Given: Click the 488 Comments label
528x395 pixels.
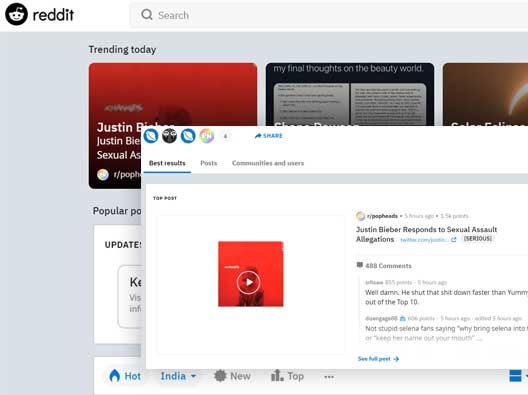Looking at the screenshot, I should pos(388,266).
